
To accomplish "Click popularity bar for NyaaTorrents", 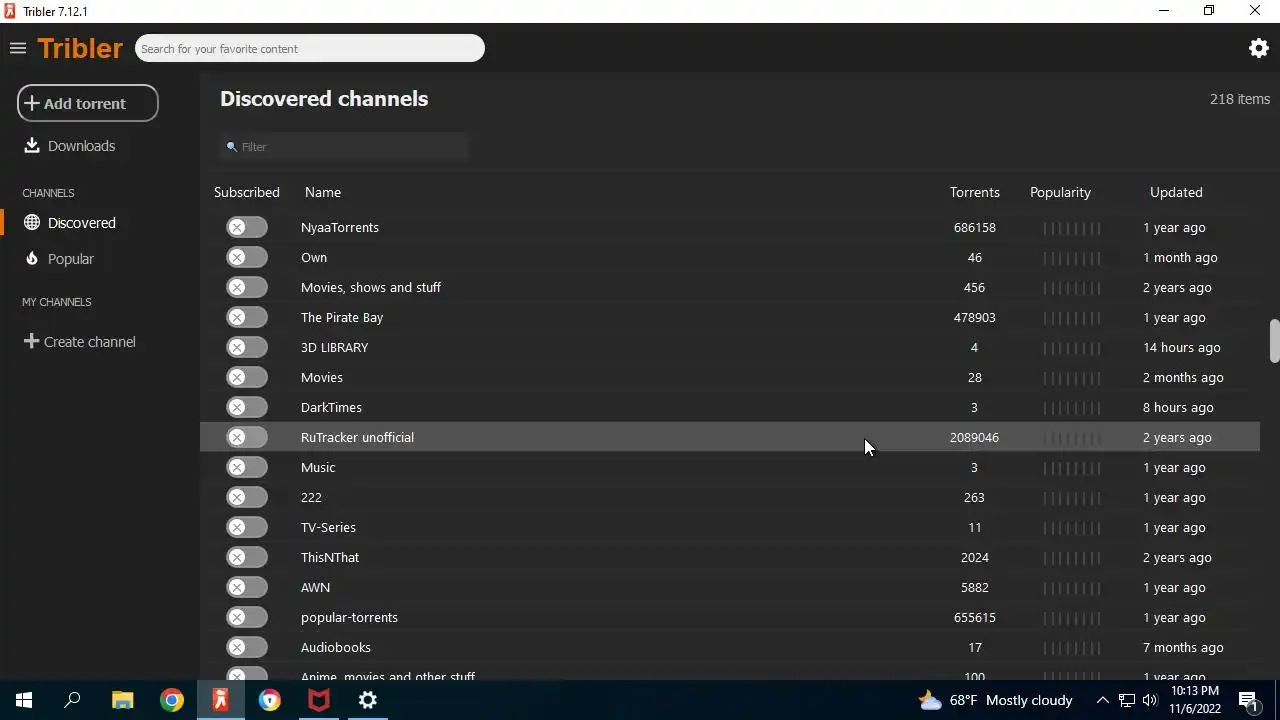I will pyautogui.click(x=1072, y=227).
